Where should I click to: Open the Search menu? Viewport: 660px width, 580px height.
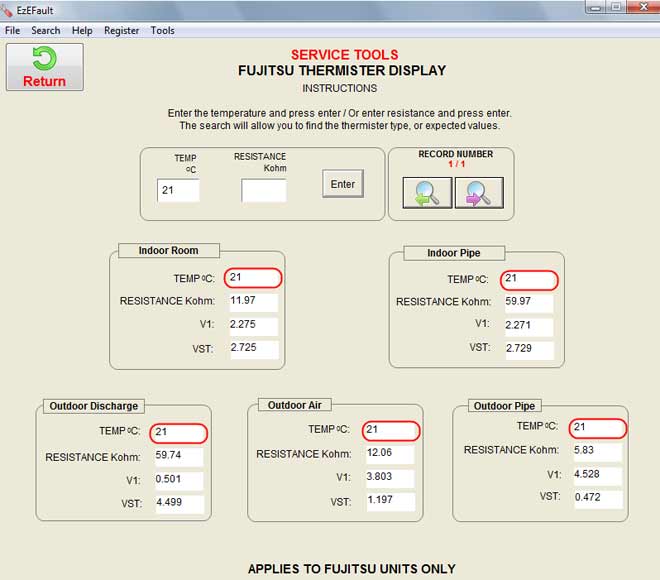click(x=46, y=31)
